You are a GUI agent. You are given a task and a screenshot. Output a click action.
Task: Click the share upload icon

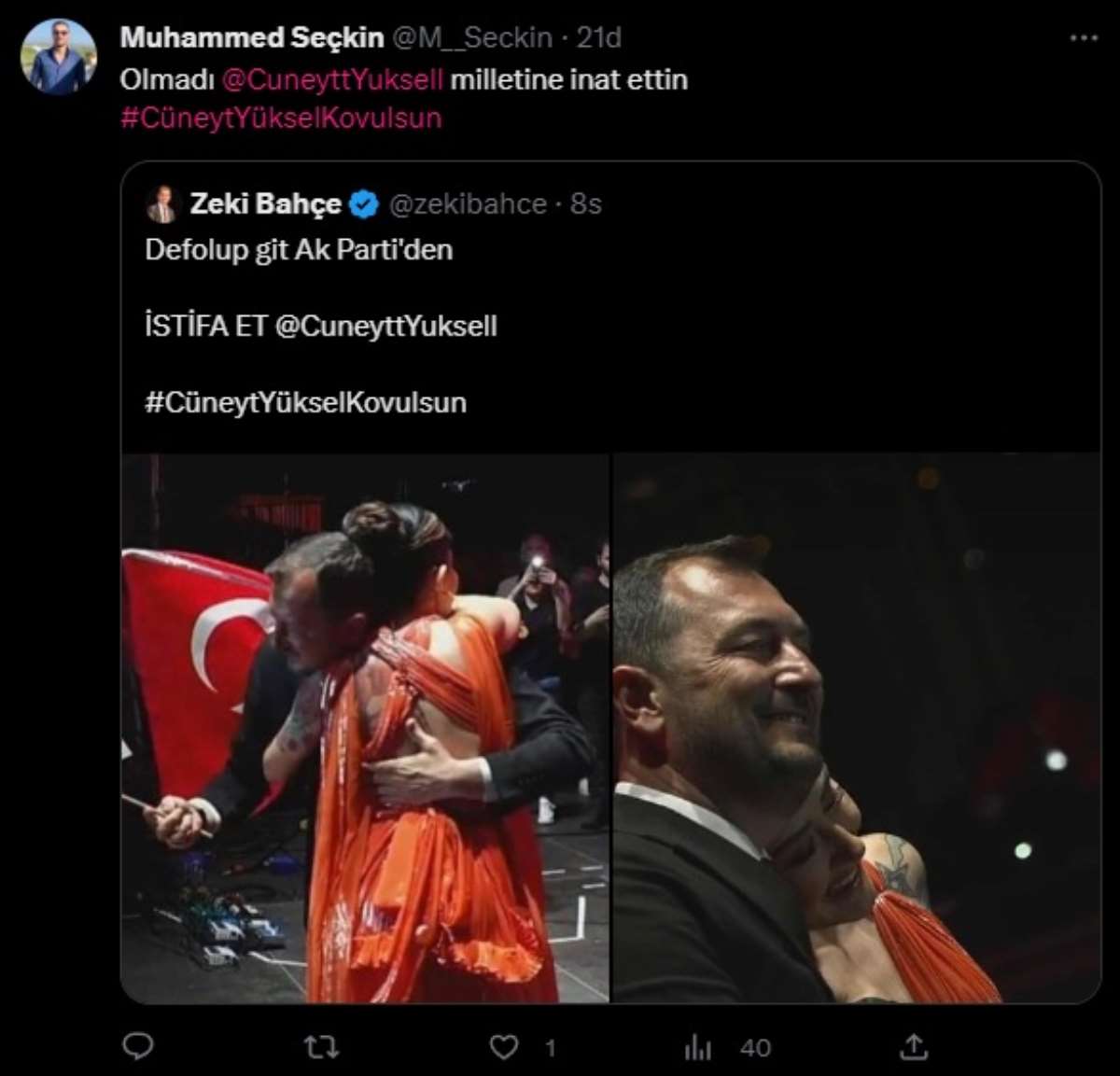pyautogui.click(x=914, y=1047)
